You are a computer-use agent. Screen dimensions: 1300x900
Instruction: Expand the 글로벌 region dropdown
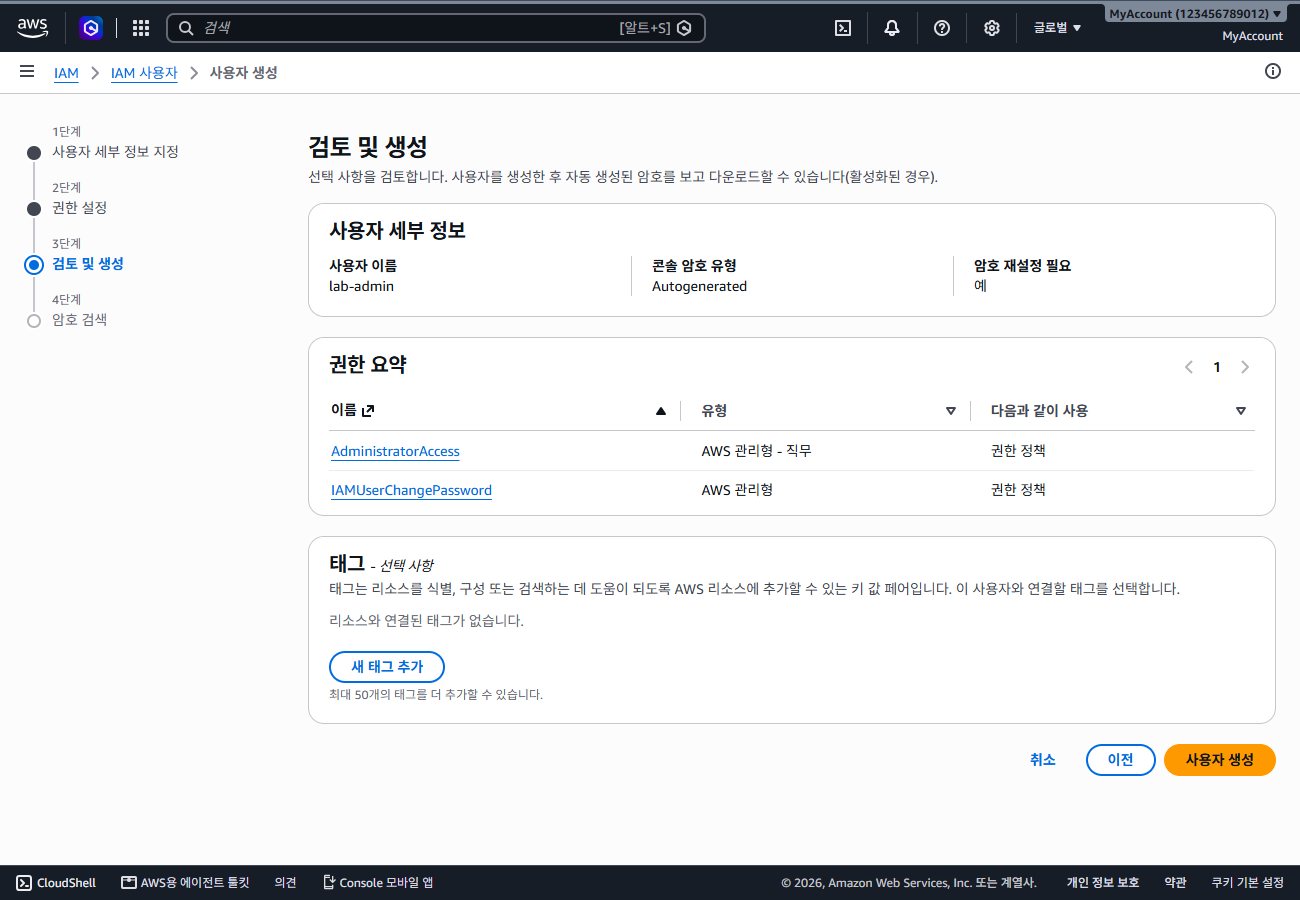[1057, 28]
